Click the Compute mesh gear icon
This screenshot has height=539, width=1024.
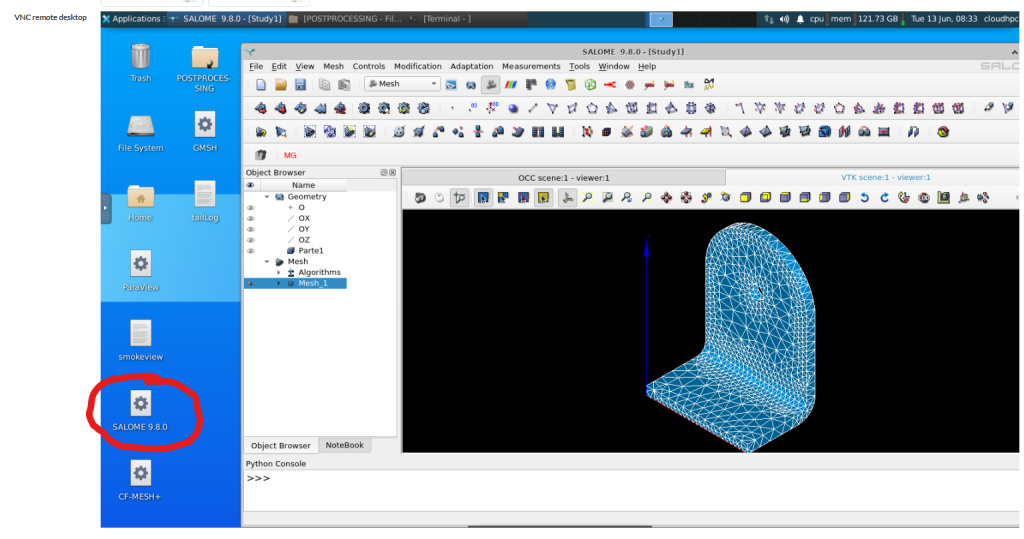click(364, 108)
